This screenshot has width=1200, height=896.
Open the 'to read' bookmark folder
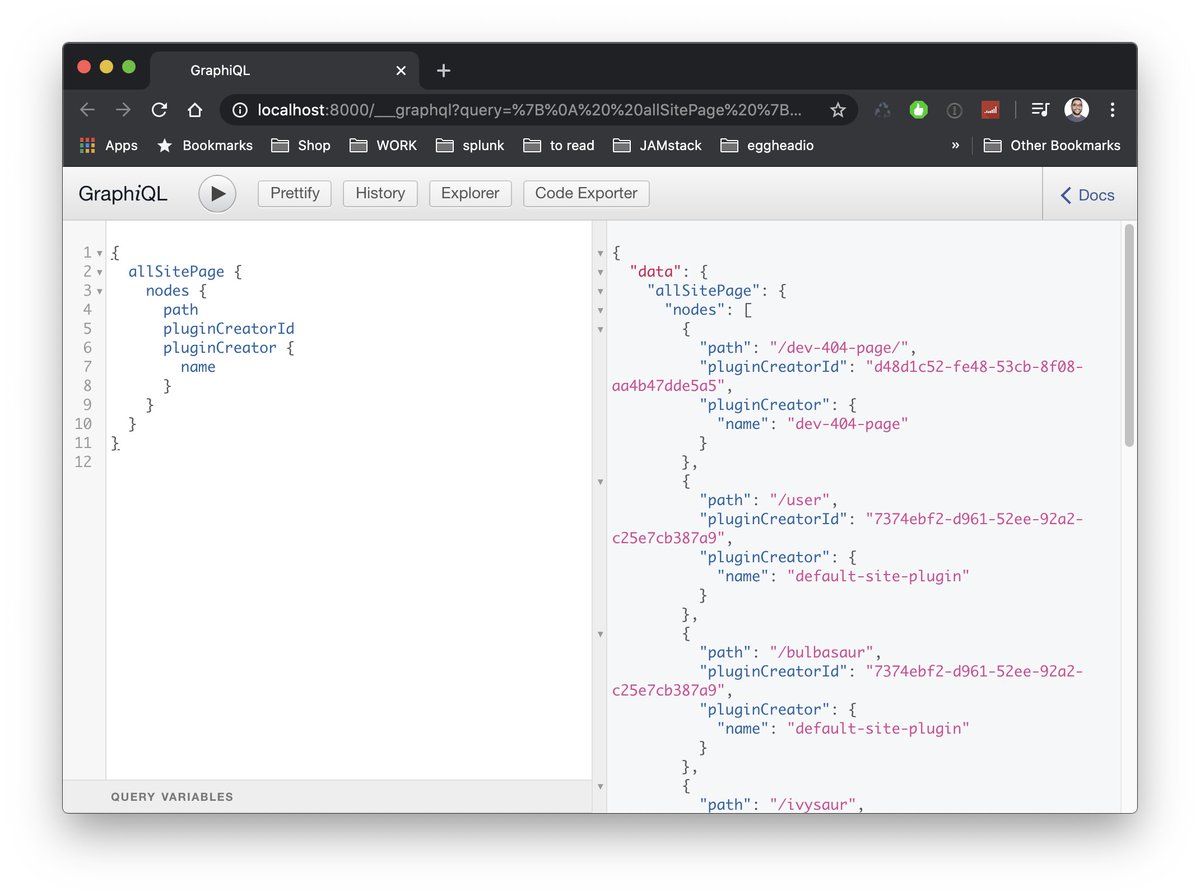click(558, 145)
